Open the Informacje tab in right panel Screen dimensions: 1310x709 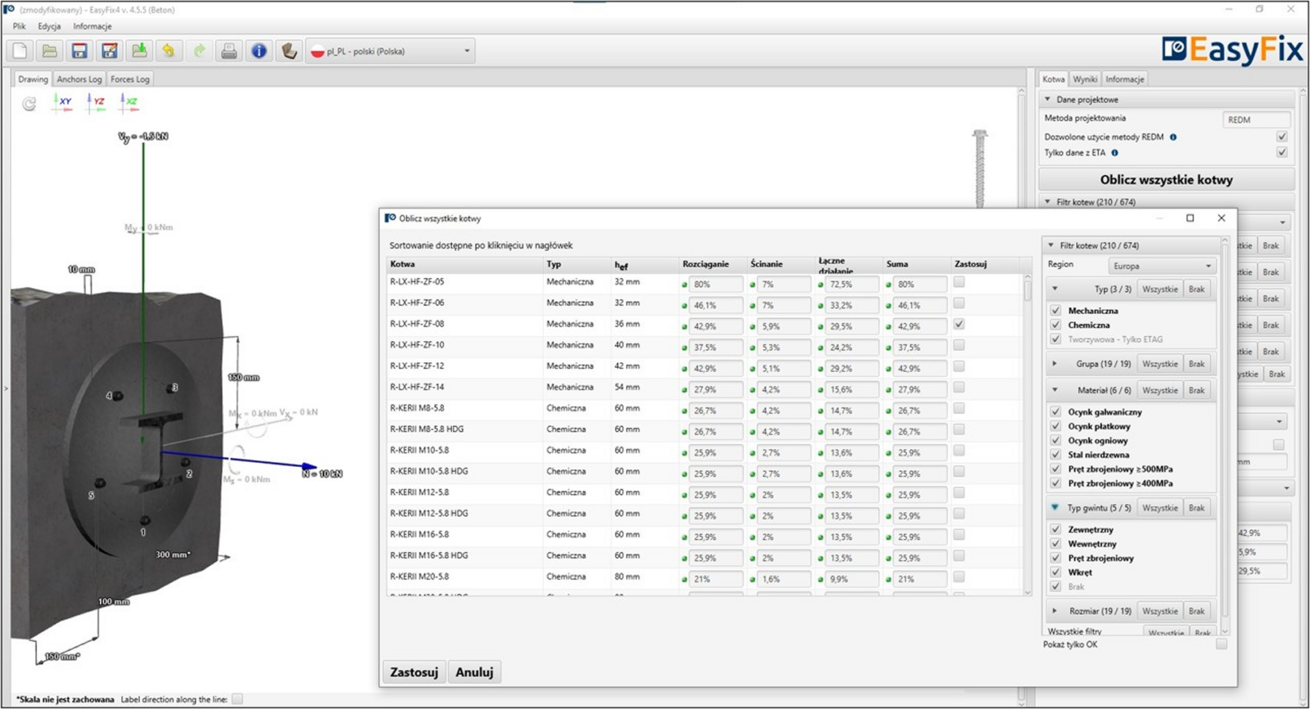[x=1125, y=79]
